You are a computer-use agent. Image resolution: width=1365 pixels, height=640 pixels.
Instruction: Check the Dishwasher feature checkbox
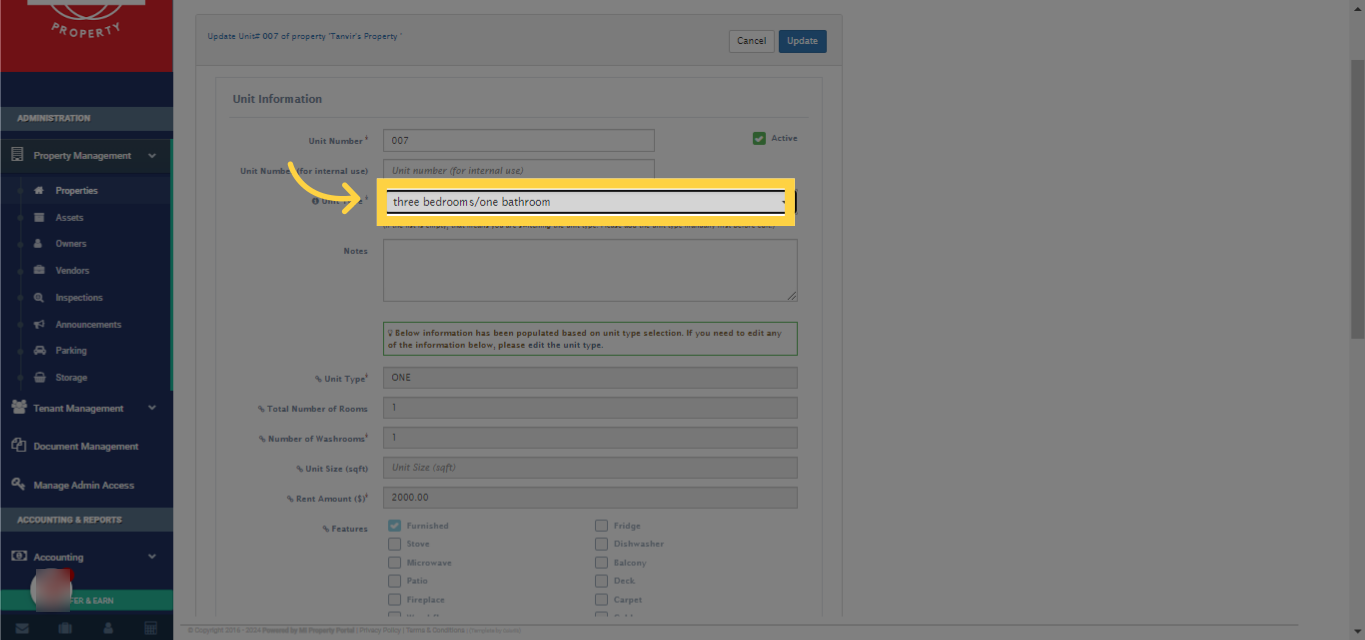(601, 544)
